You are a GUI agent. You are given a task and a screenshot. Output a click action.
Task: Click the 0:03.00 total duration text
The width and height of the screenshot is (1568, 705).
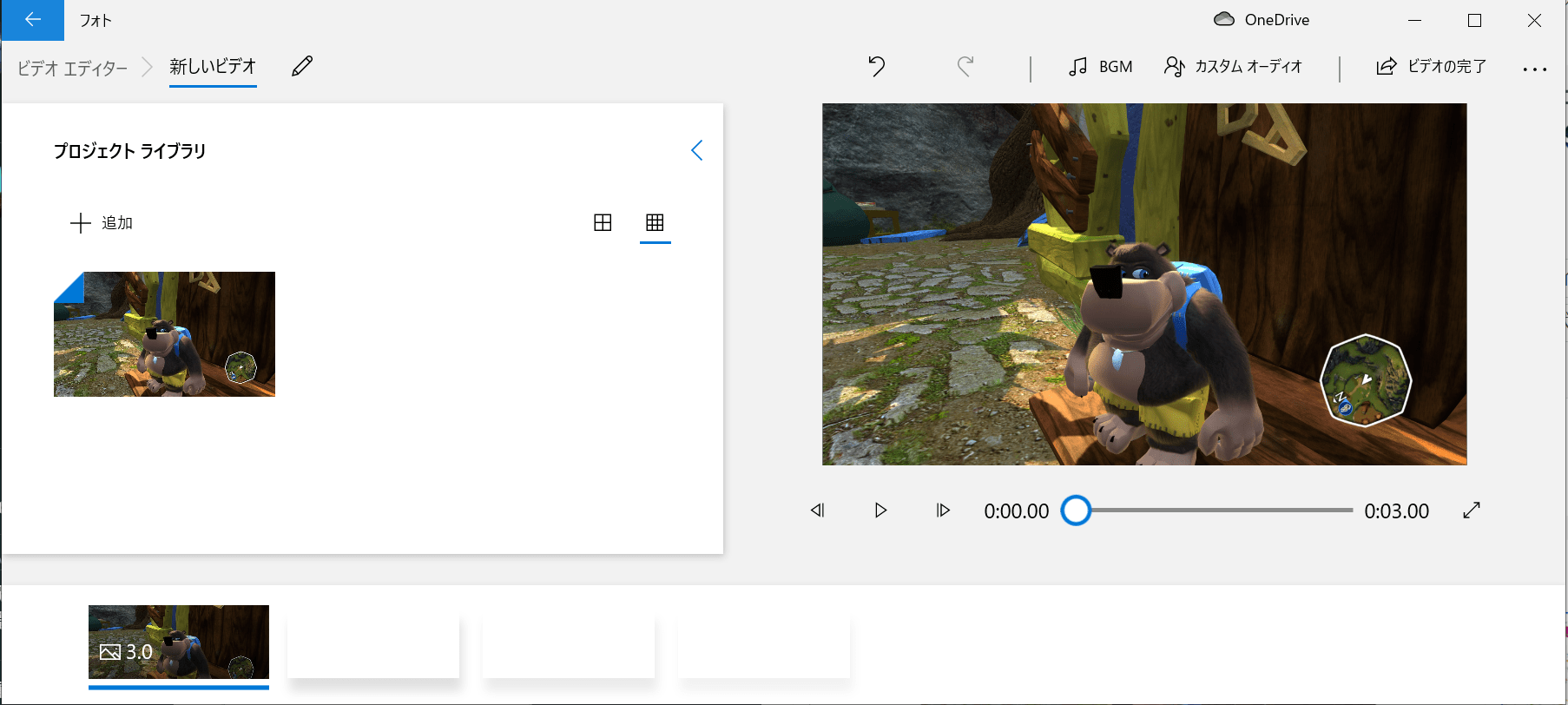1396,511
